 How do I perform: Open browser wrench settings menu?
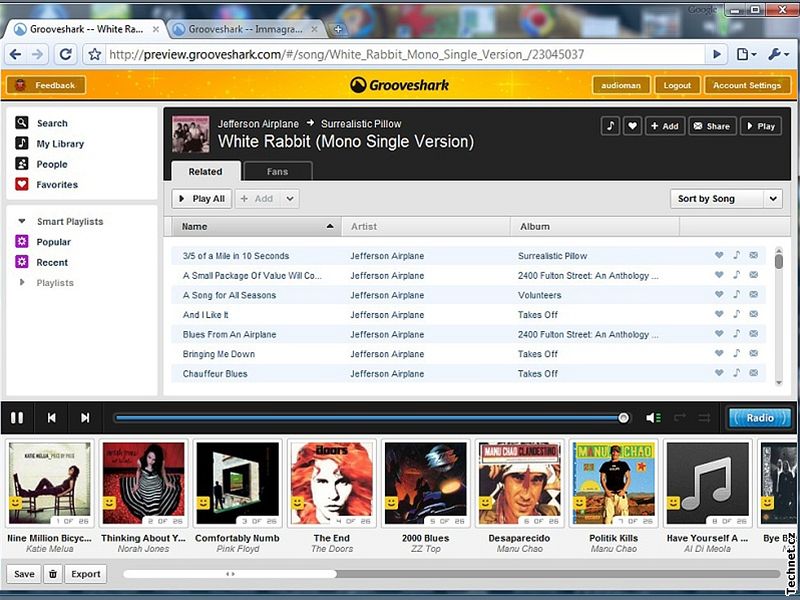click(x=778, y=54)
